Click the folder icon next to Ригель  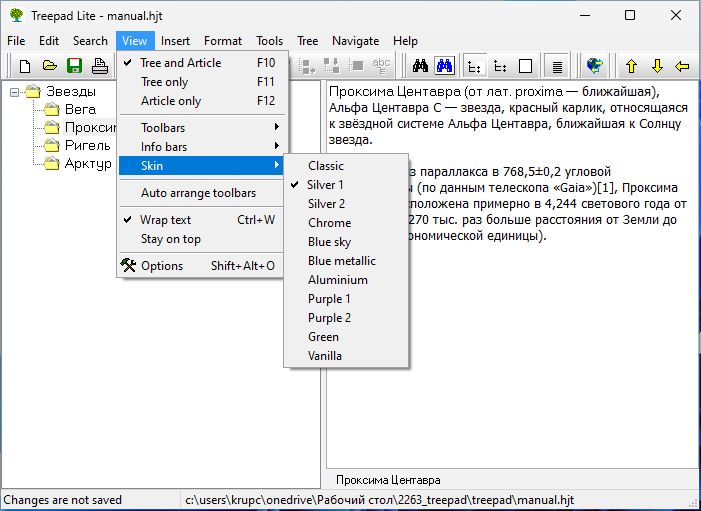click(51, 145)
